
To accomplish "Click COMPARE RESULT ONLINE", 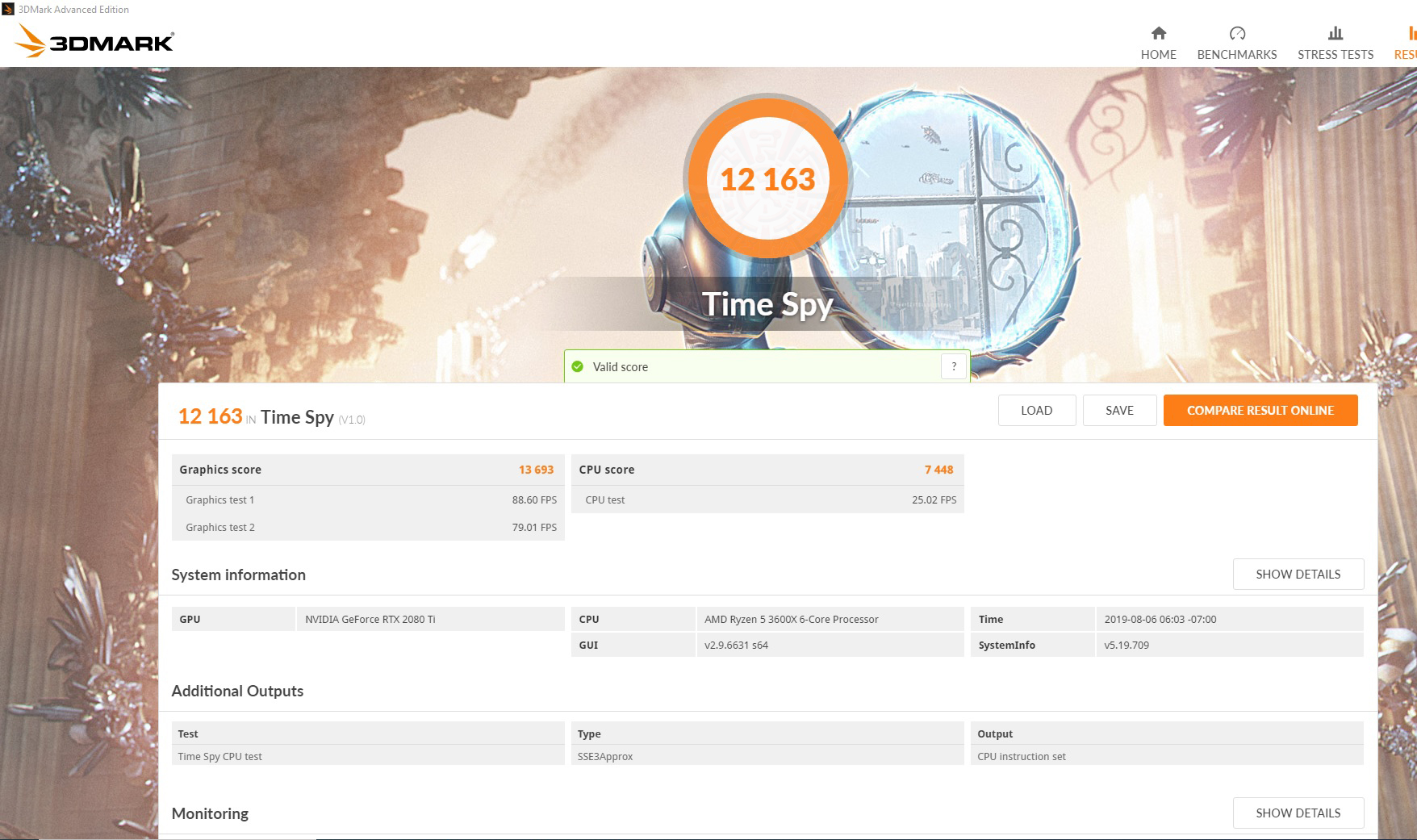I will point(1260,410).
